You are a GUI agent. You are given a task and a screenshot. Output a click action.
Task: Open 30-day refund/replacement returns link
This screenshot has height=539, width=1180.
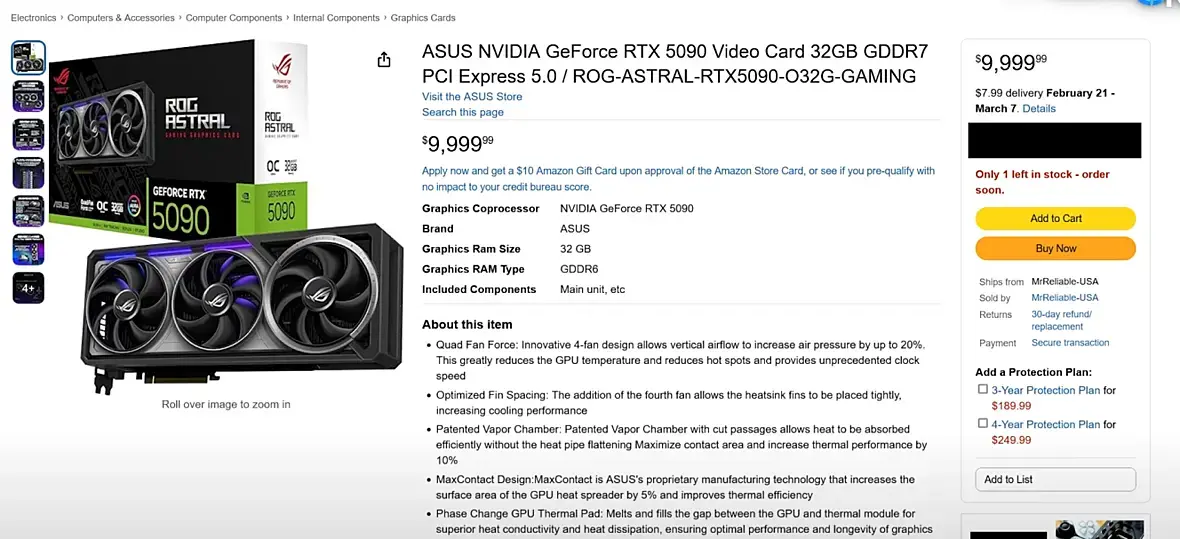[1062, 320]
